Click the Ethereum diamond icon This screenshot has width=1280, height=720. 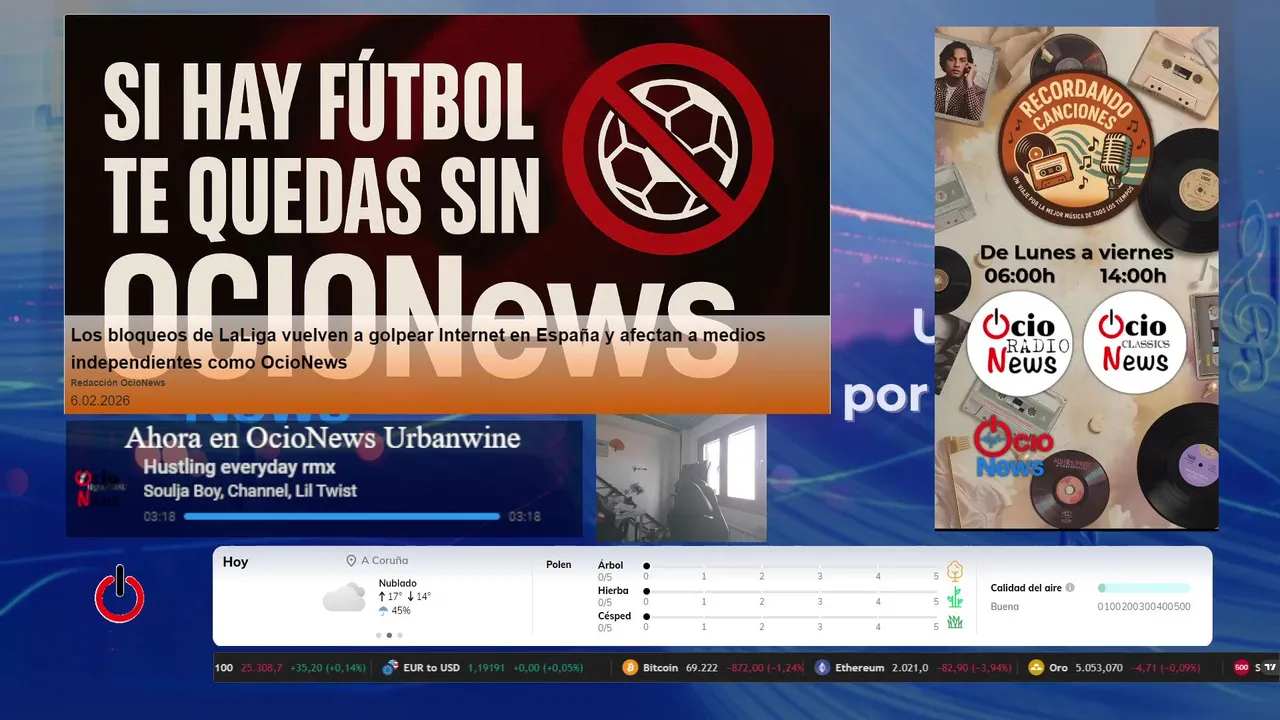(822, 668)
